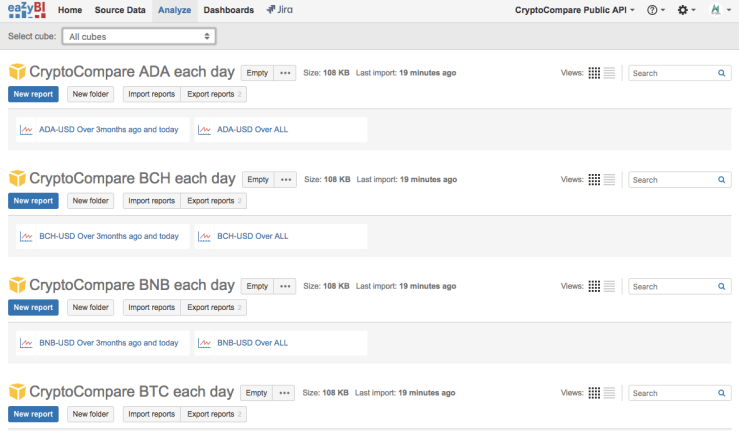This screenshot has height=431, width=739.
Task: Open the Dashboards tab
Action: [228, 10]
